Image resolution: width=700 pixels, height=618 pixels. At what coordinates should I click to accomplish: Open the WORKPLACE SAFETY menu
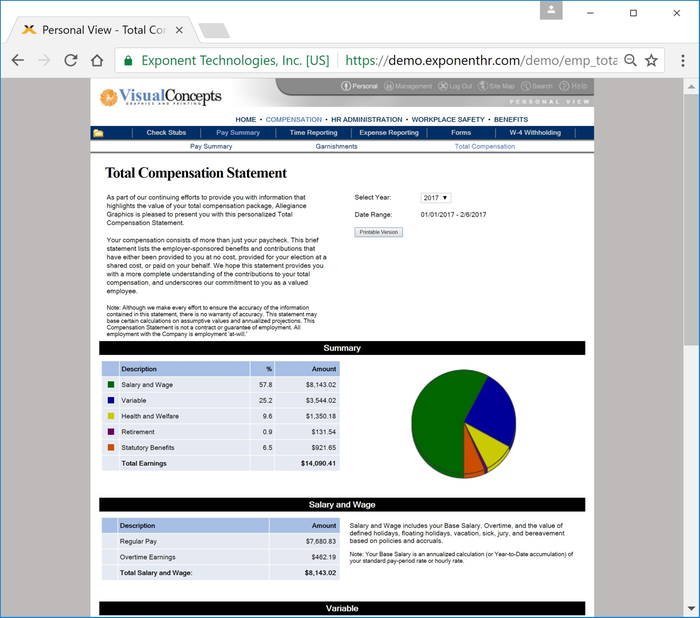pos(448,120)
